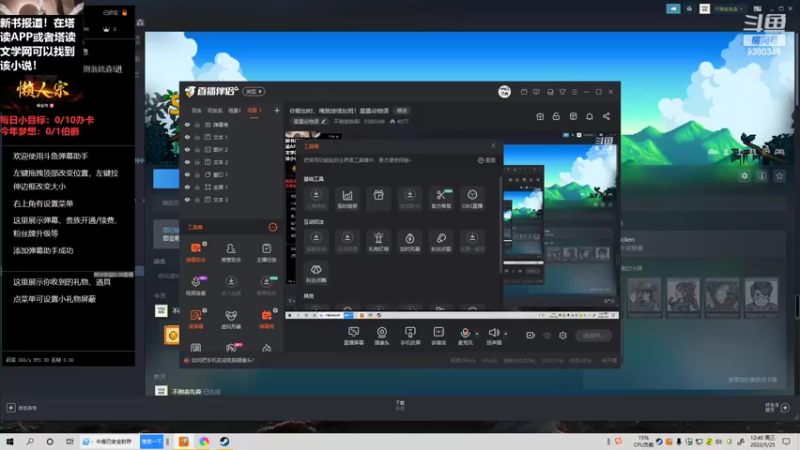Click the star favorite icon in Steam window

coord(779,176)
